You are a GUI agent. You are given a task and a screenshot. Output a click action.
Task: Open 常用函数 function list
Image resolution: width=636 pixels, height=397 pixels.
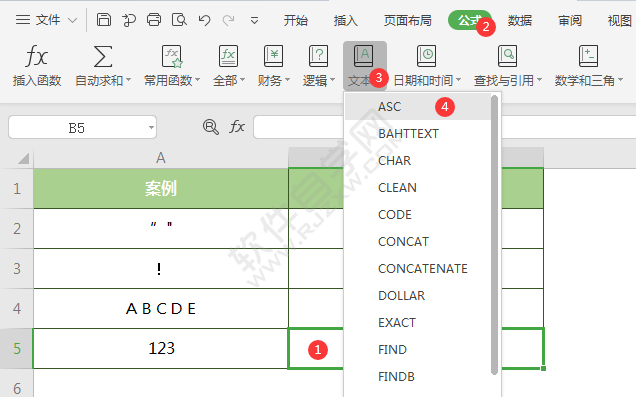coord(172,66)
